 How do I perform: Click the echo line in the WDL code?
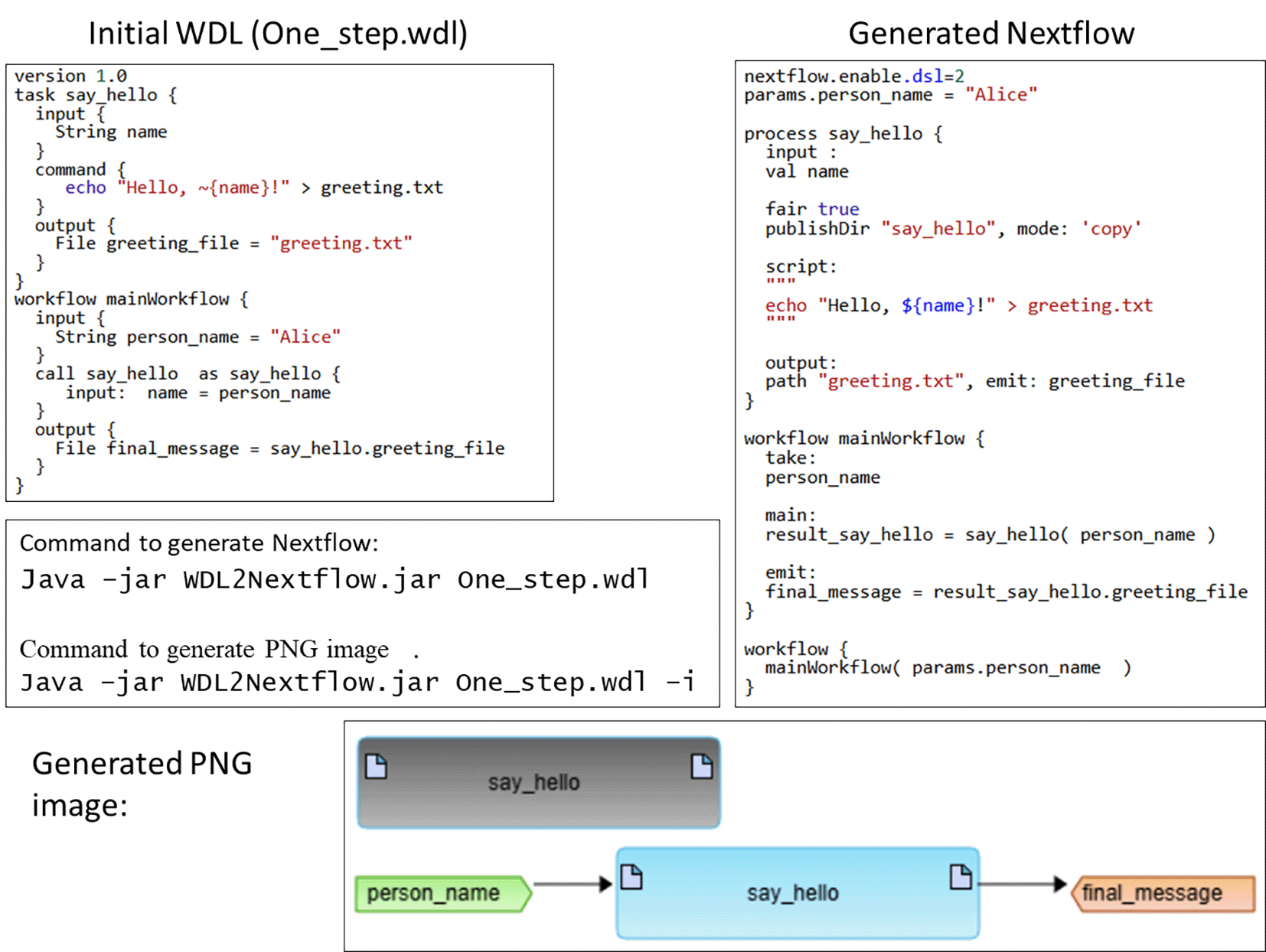point(253,188)
